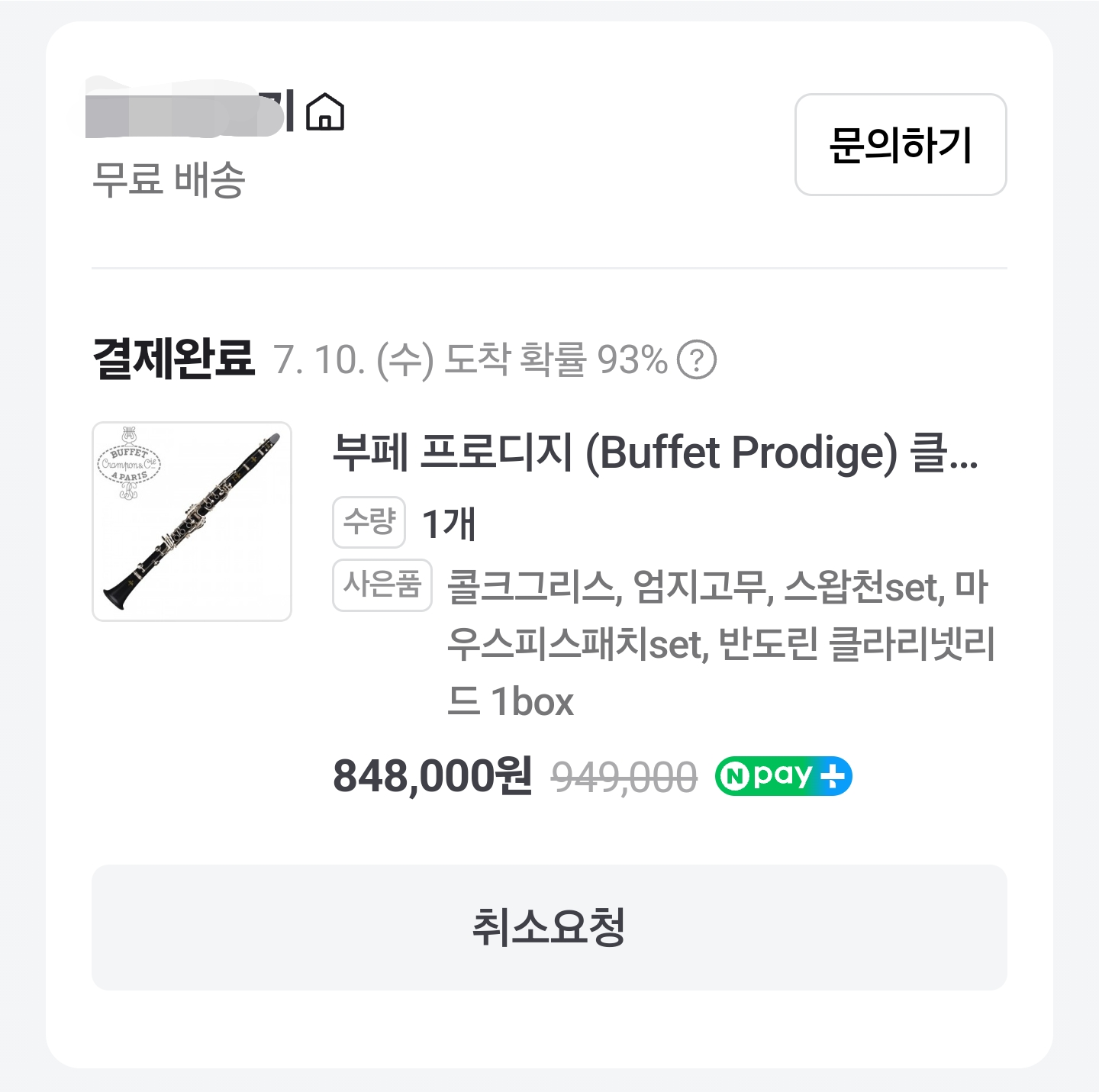Click the struck-through 949,000 original price
Viewport: 1099px width, 1092px height.
(x=624, y=778)
